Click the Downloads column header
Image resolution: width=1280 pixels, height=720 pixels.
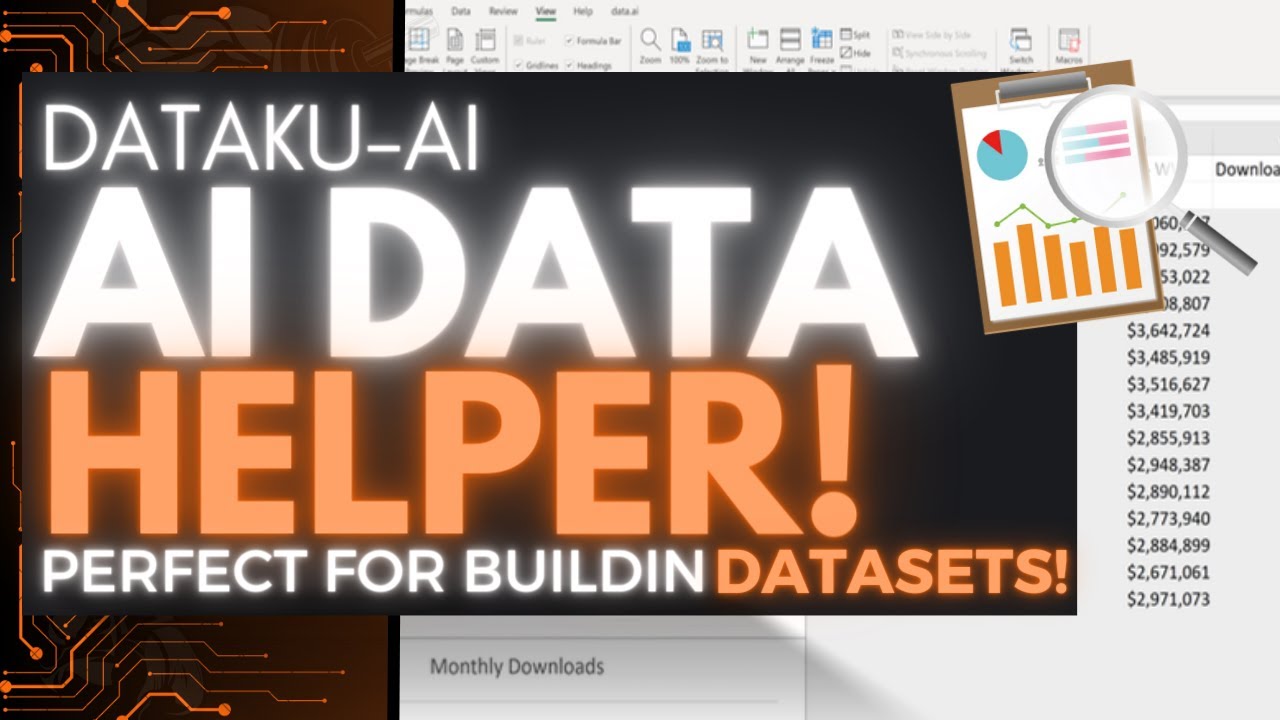pyautogui.click(x=1247, y=169)
